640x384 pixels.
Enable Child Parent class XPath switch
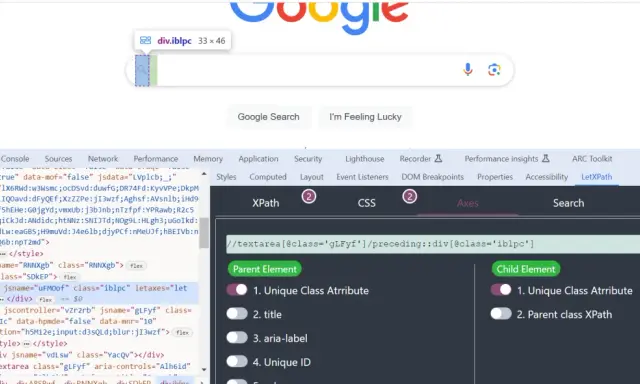pos(501,314)
